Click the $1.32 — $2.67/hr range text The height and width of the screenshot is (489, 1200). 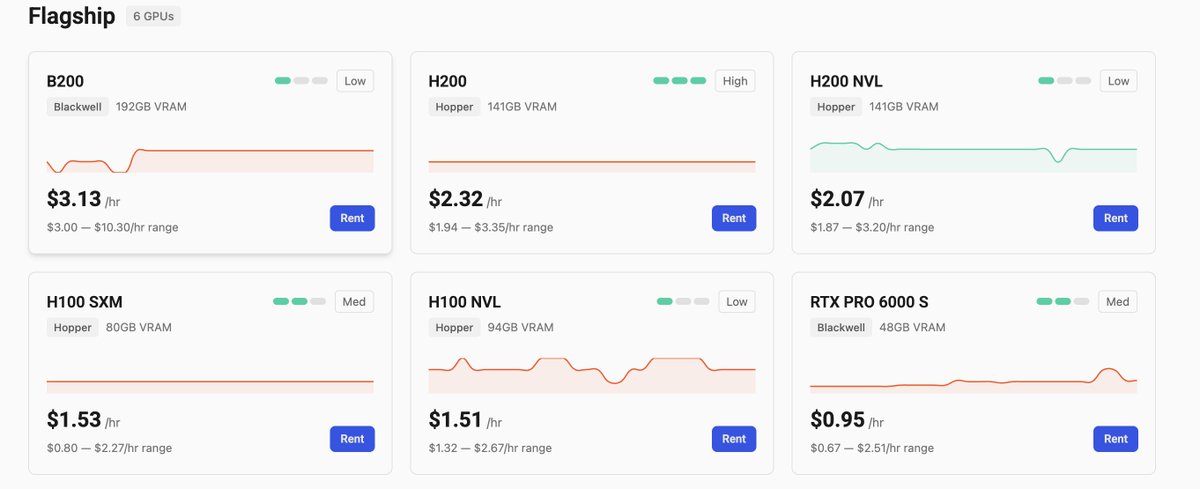(x=491, y=448)
